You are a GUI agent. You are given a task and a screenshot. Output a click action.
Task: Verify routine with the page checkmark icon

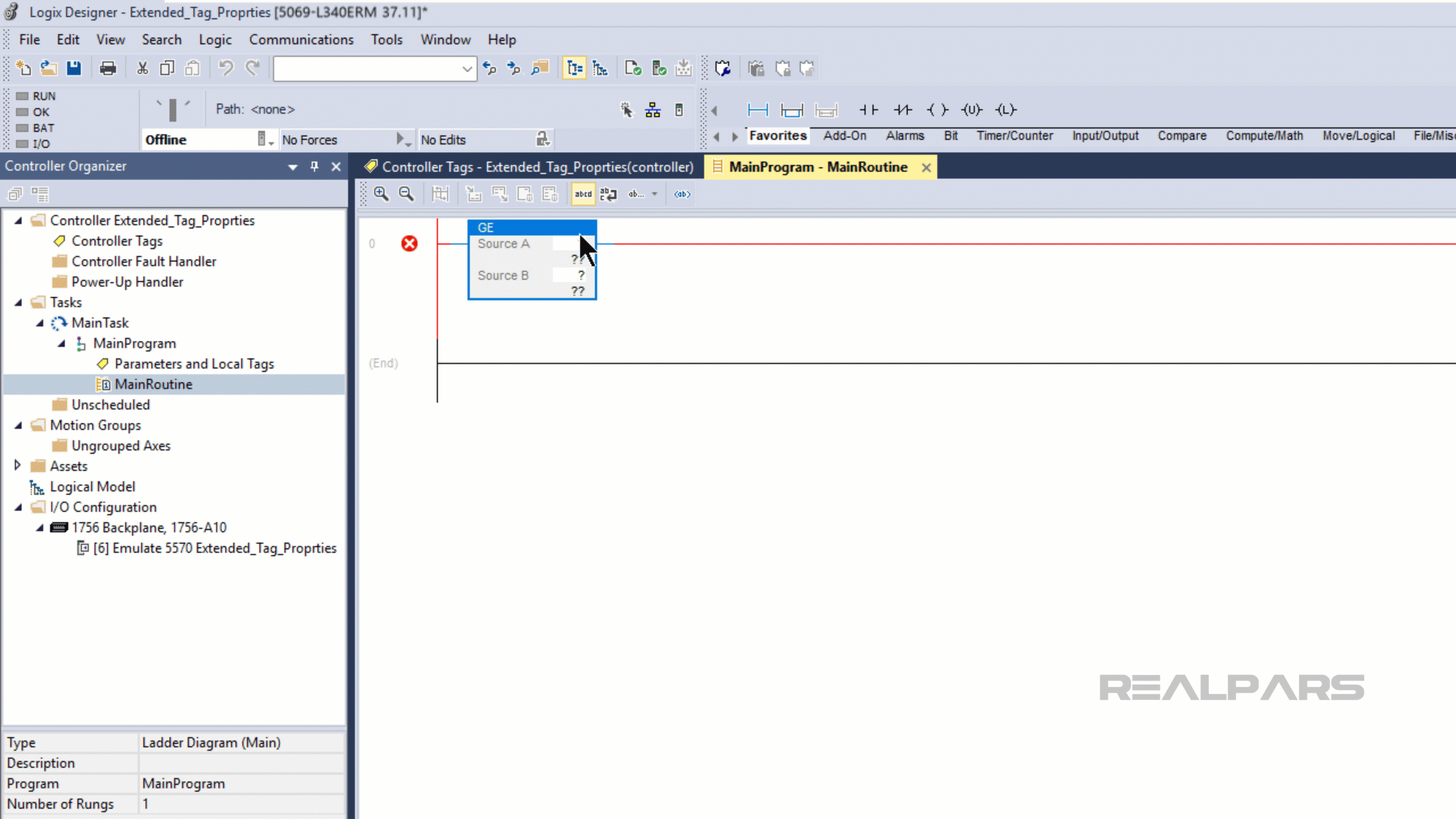633,68
